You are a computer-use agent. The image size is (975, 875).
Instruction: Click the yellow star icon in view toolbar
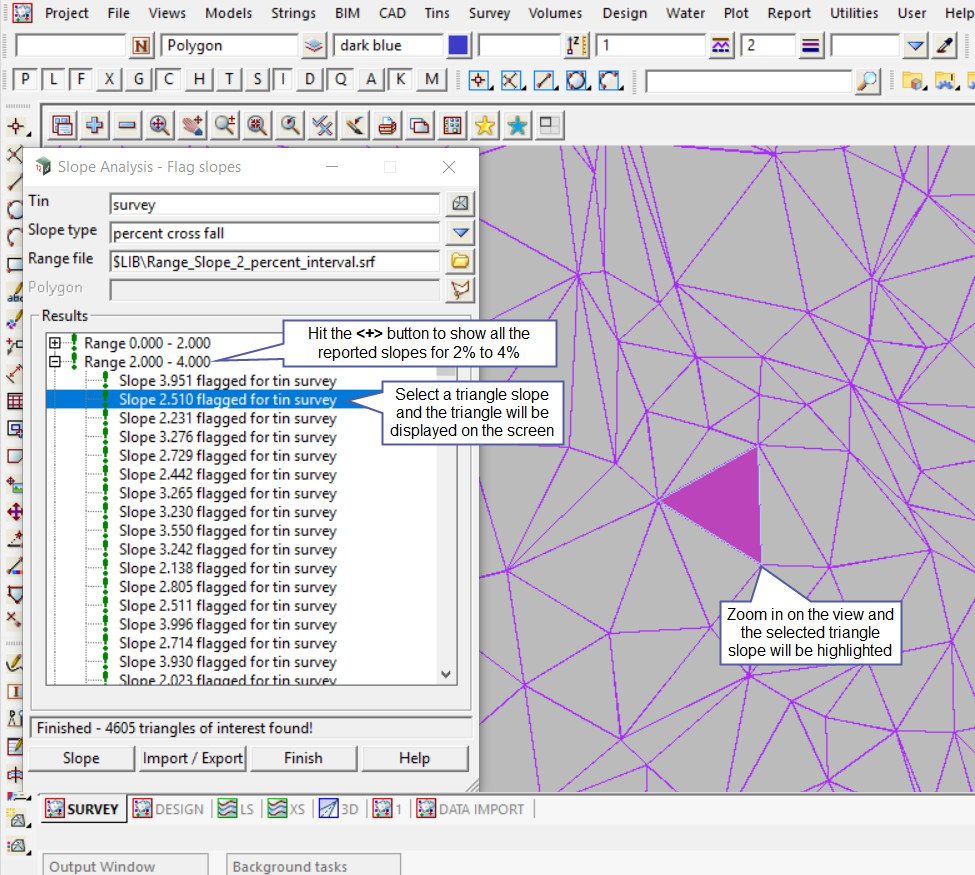(485, 125)
